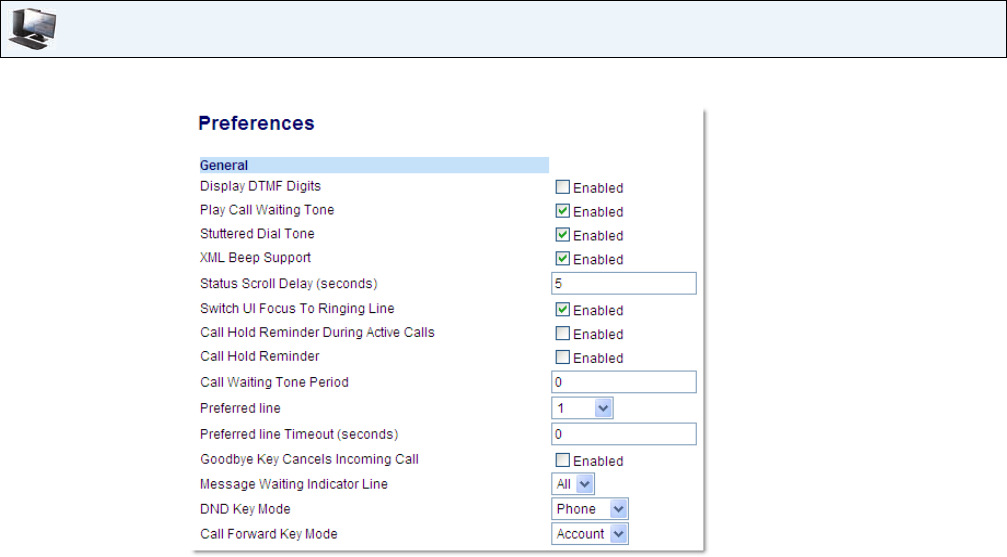Uncheck Switch UI Focus To Ringing Line
Viewport: 1007px width, 557px height.
coord(563,310)
